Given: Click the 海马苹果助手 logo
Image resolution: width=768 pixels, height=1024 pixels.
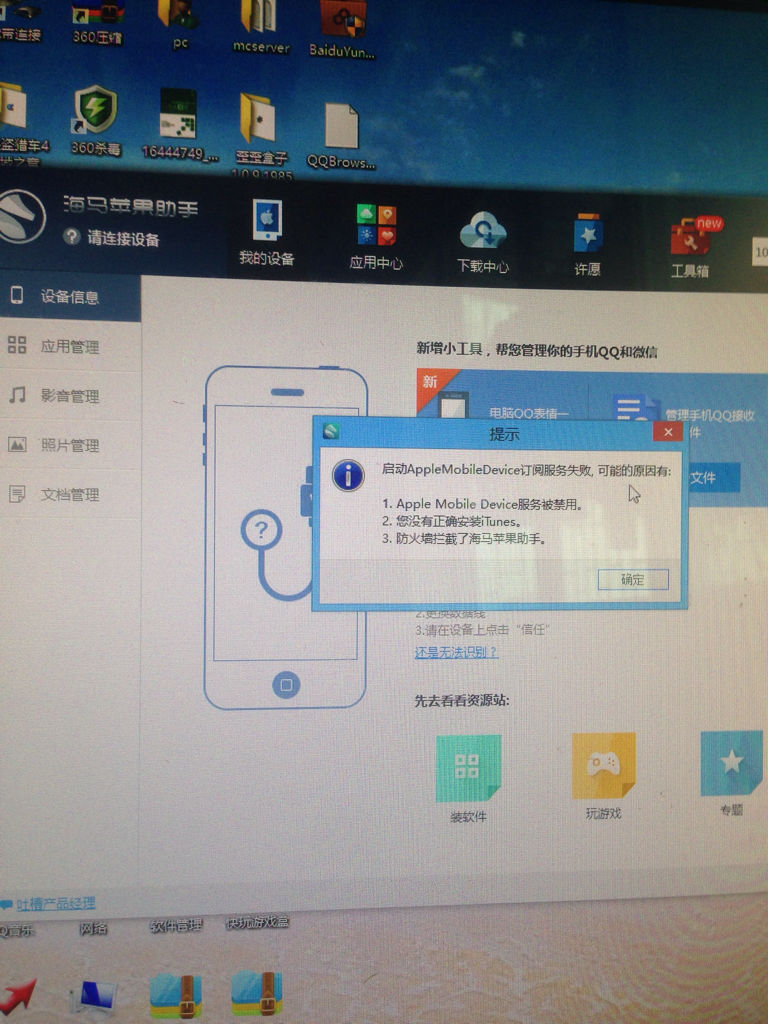Looking at the screenshot, I should click(20, 217).
